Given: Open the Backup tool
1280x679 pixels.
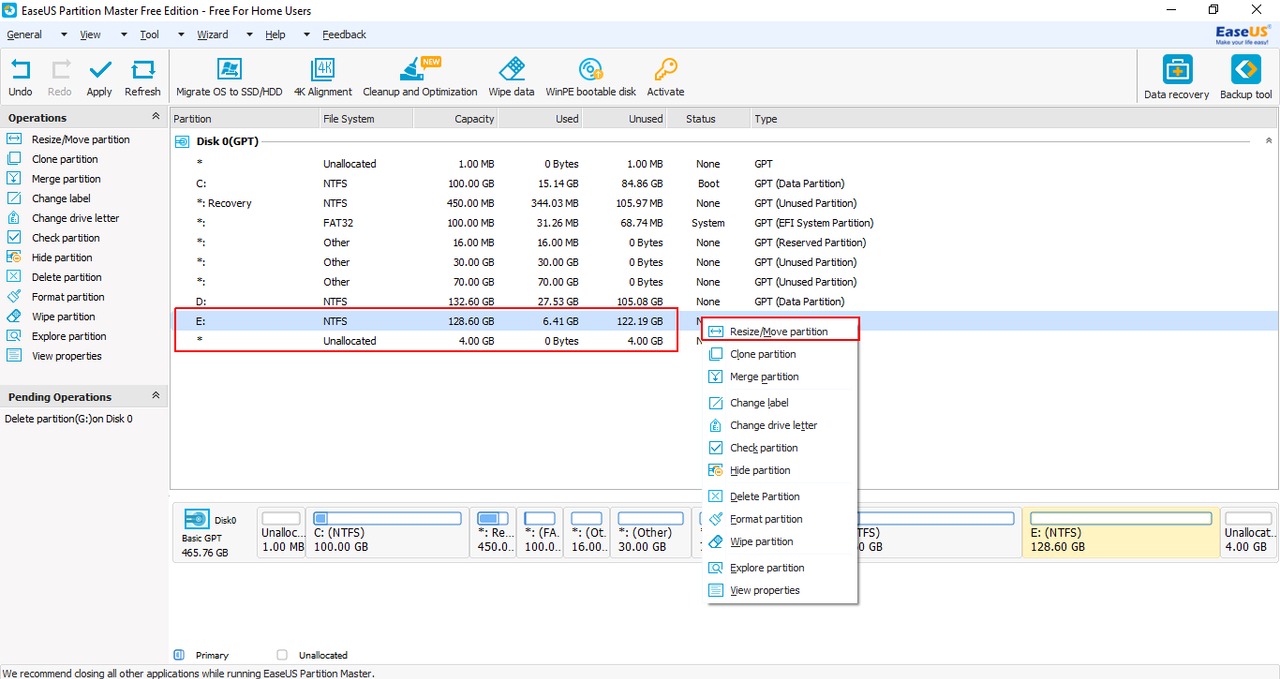Looking at the screenshot, I should [x=1246, y=78].
